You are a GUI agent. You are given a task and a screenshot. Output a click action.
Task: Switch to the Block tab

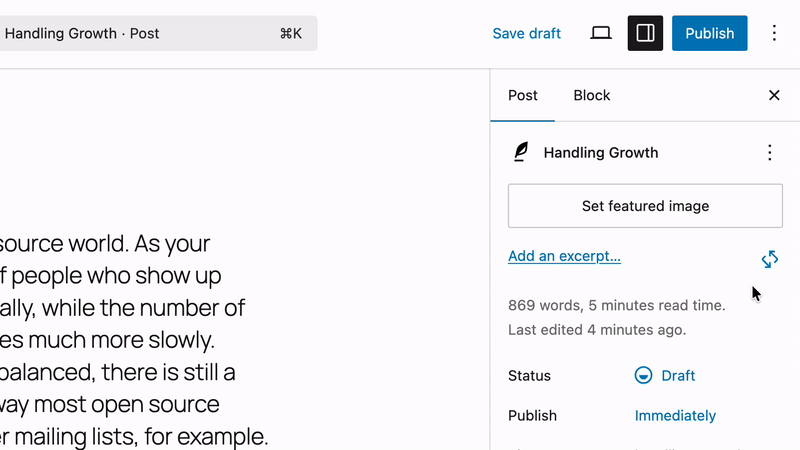[x=591, y=95]
